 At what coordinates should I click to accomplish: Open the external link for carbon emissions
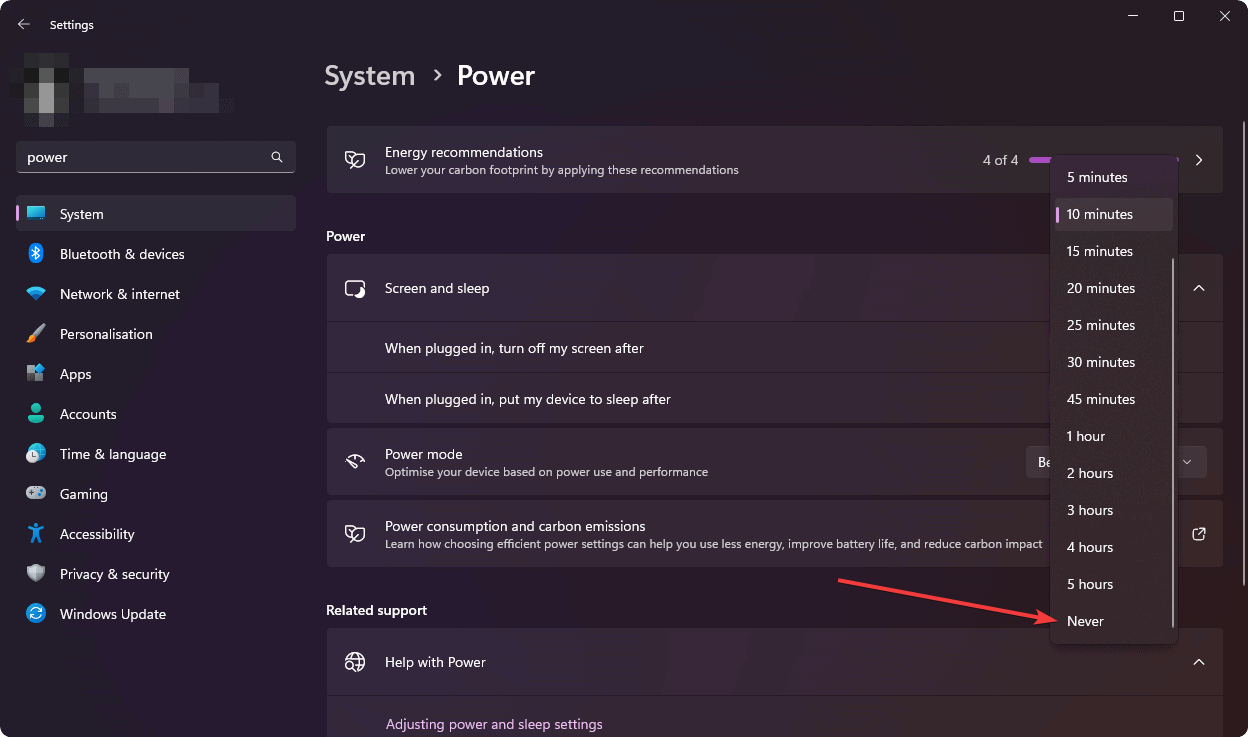(1198, 533)
